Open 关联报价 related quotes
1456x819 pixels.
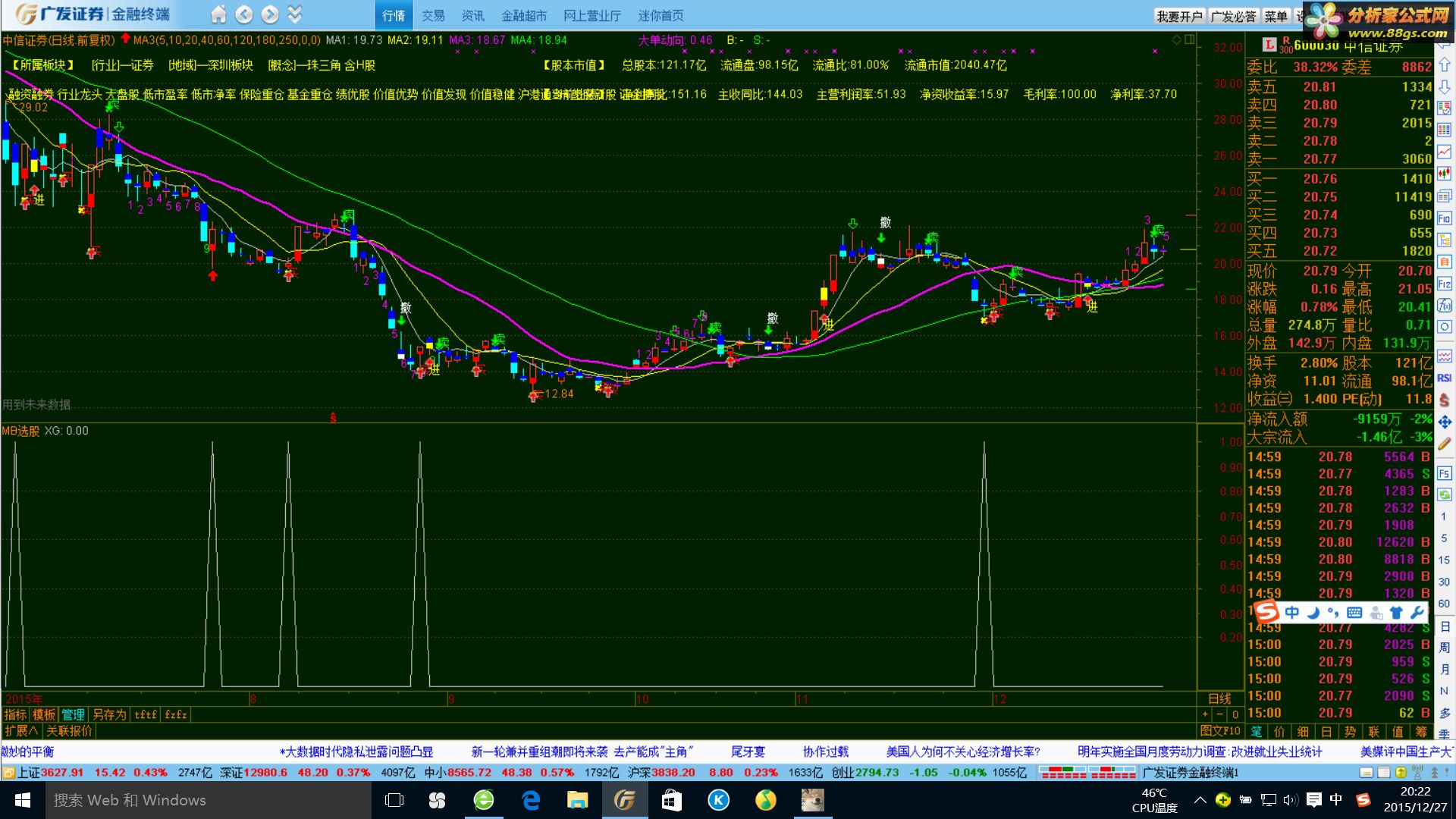point(69,731)
